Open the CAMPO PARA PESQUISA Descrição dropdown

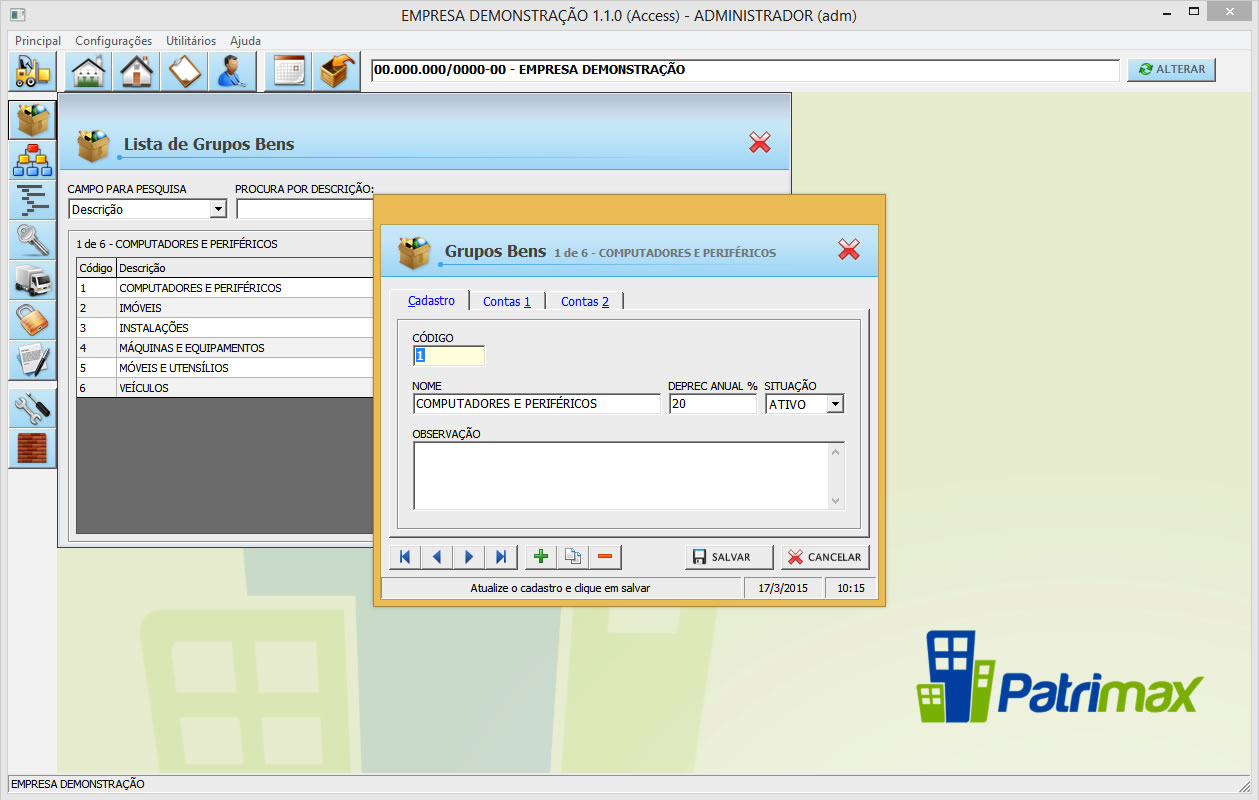(x=218, y=209)
